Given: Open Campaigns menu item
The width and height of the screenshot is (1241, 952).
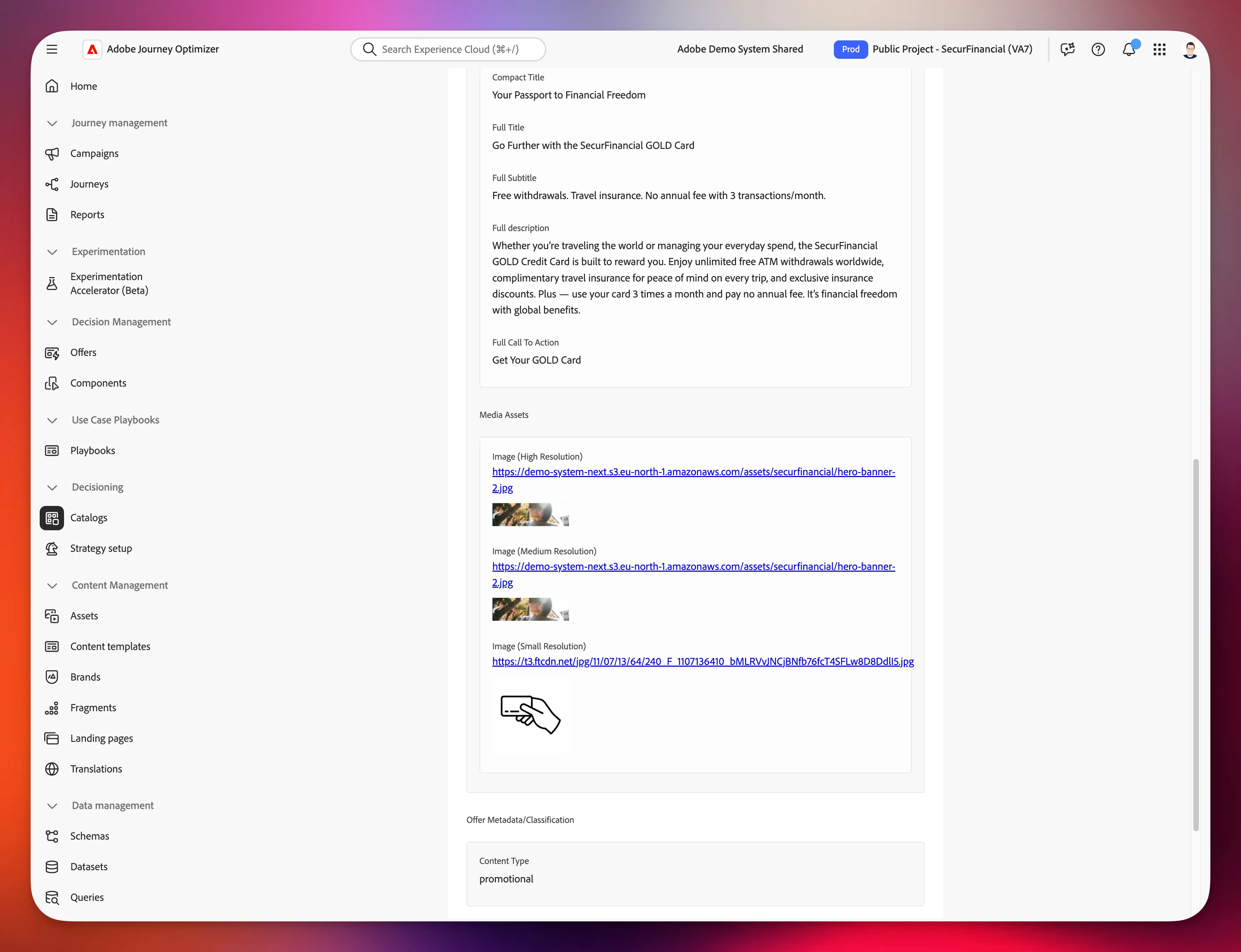Looking at the screenshot, I should (95, 153).
